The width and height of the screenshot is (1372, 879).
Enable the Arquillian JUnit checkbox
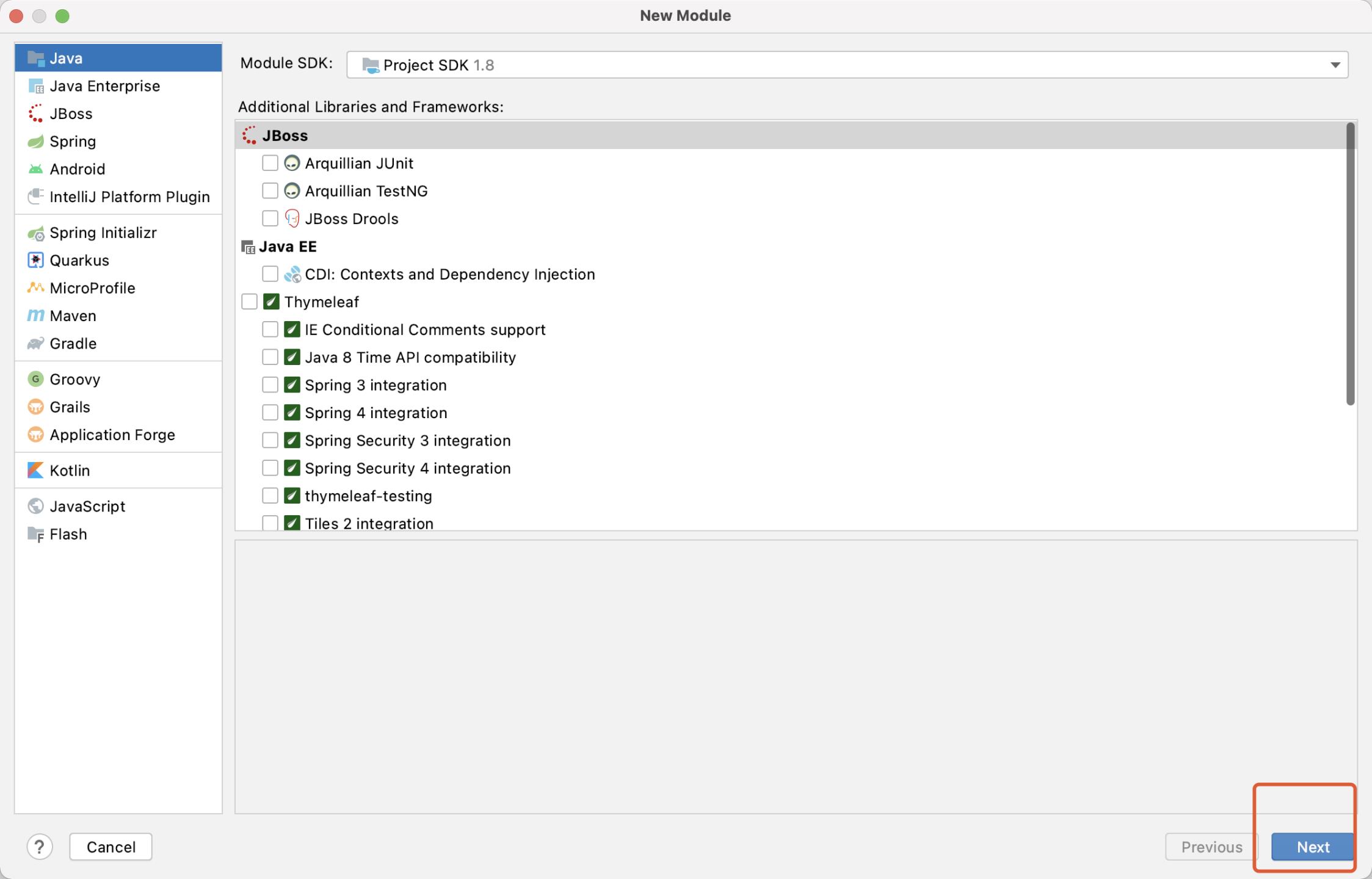(x=270, y=163)
